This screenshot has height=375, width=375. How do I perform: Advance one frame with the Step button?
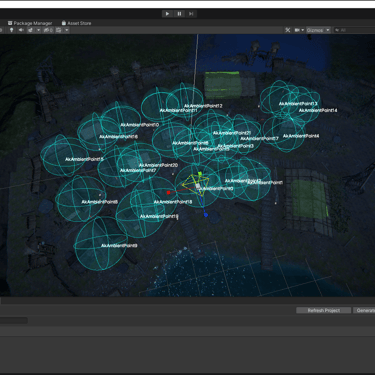pyautogui.click(x=191, y=14)
